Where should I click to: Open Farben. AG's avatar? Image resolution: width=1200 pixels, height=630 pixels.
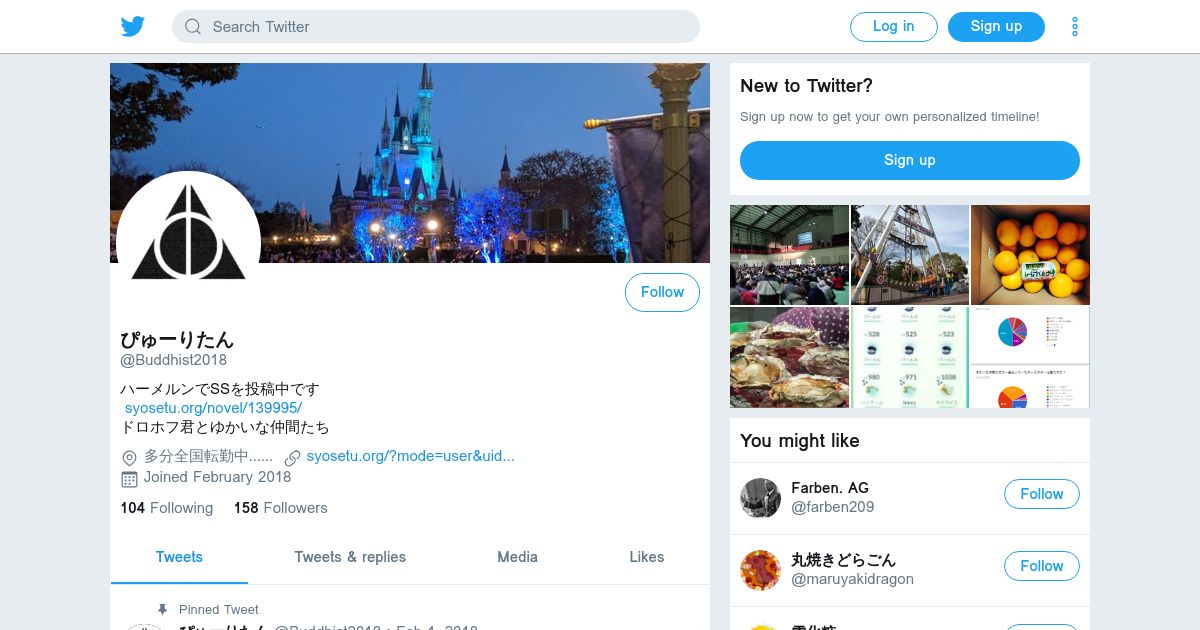(760, 498)
